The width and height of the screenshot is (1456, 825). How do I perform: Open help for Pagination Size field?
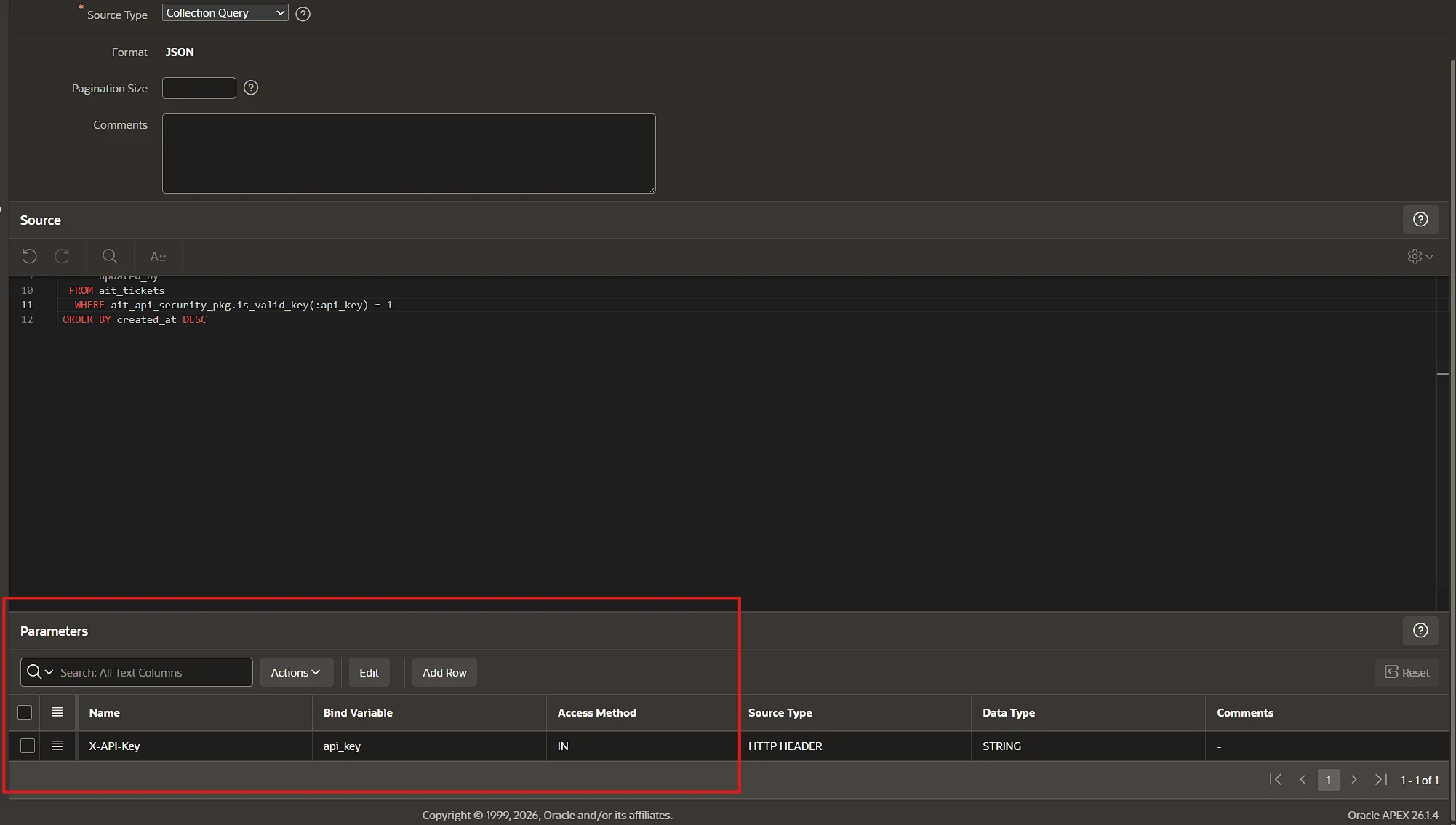coord(251,88)
